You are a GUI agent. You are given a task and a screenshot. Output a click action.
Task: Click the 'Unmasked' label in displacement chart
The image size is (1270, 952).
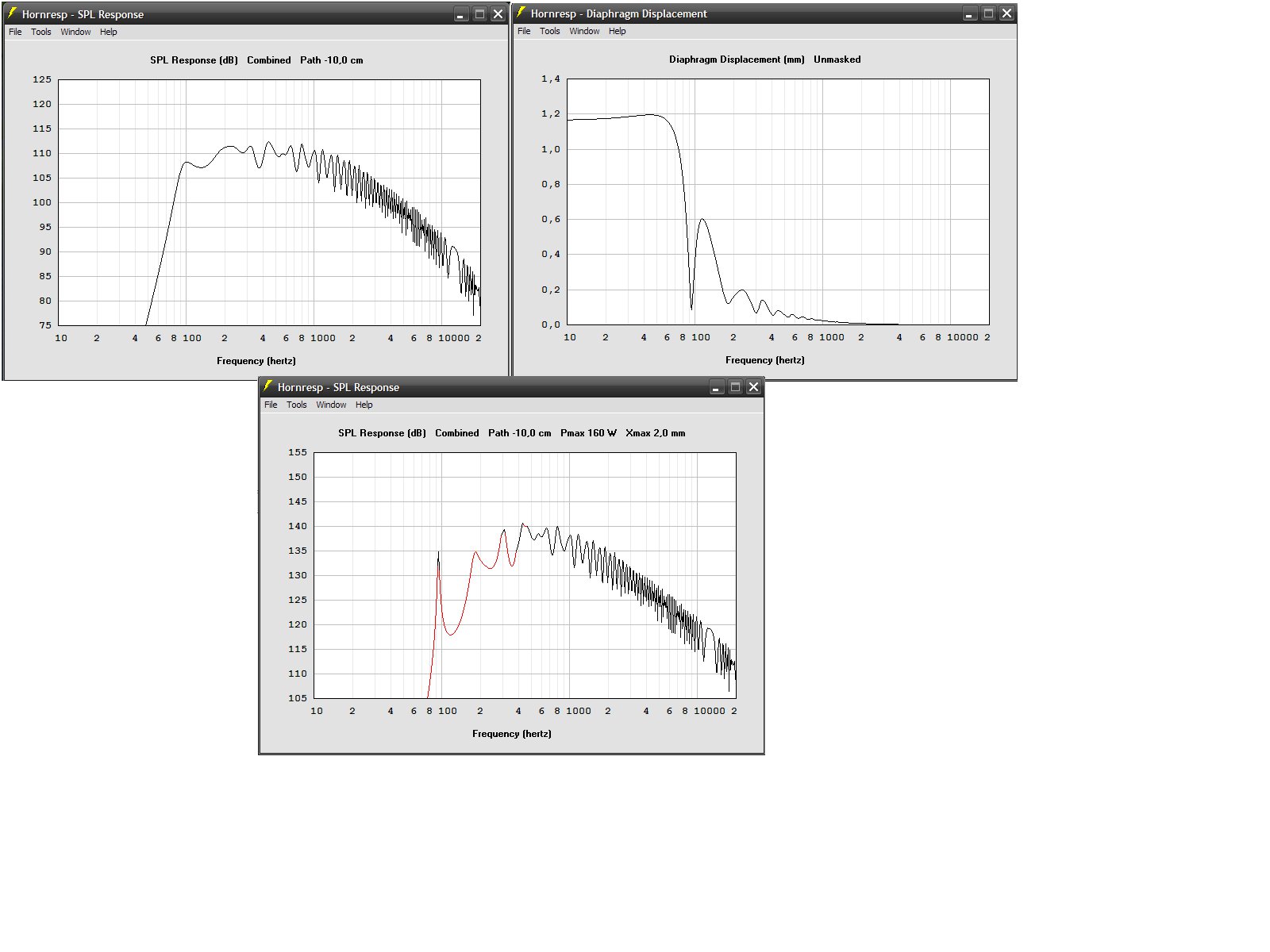pos(837,59)
